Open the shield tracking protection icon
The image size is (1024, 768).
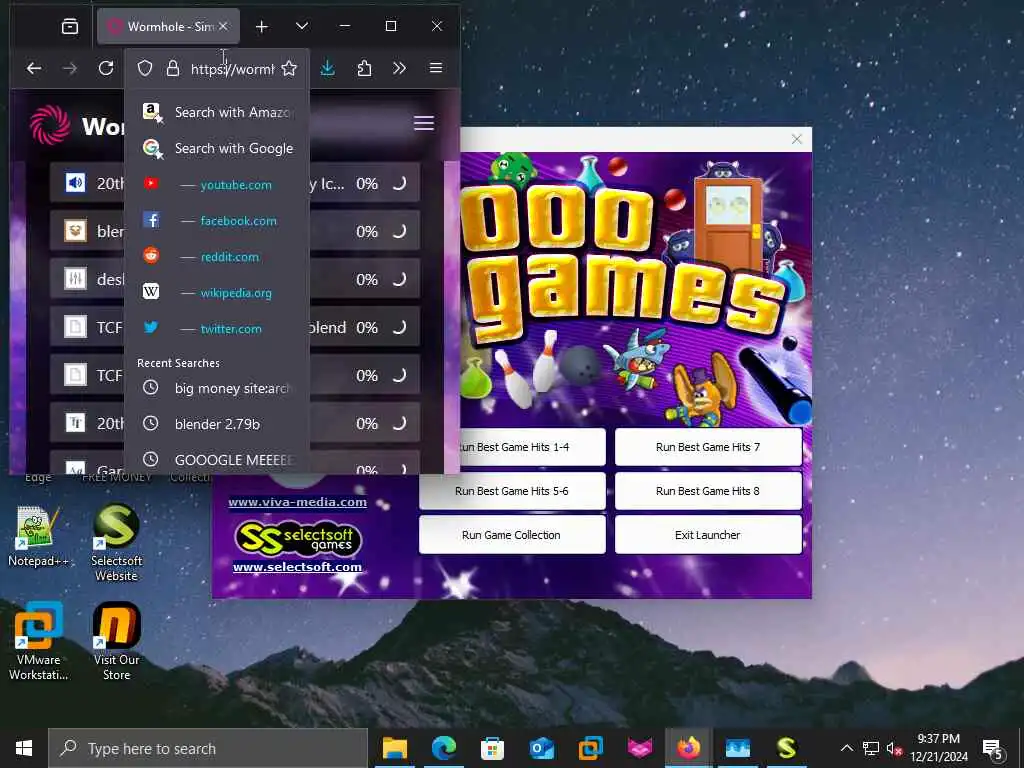(x=145, y=68)
